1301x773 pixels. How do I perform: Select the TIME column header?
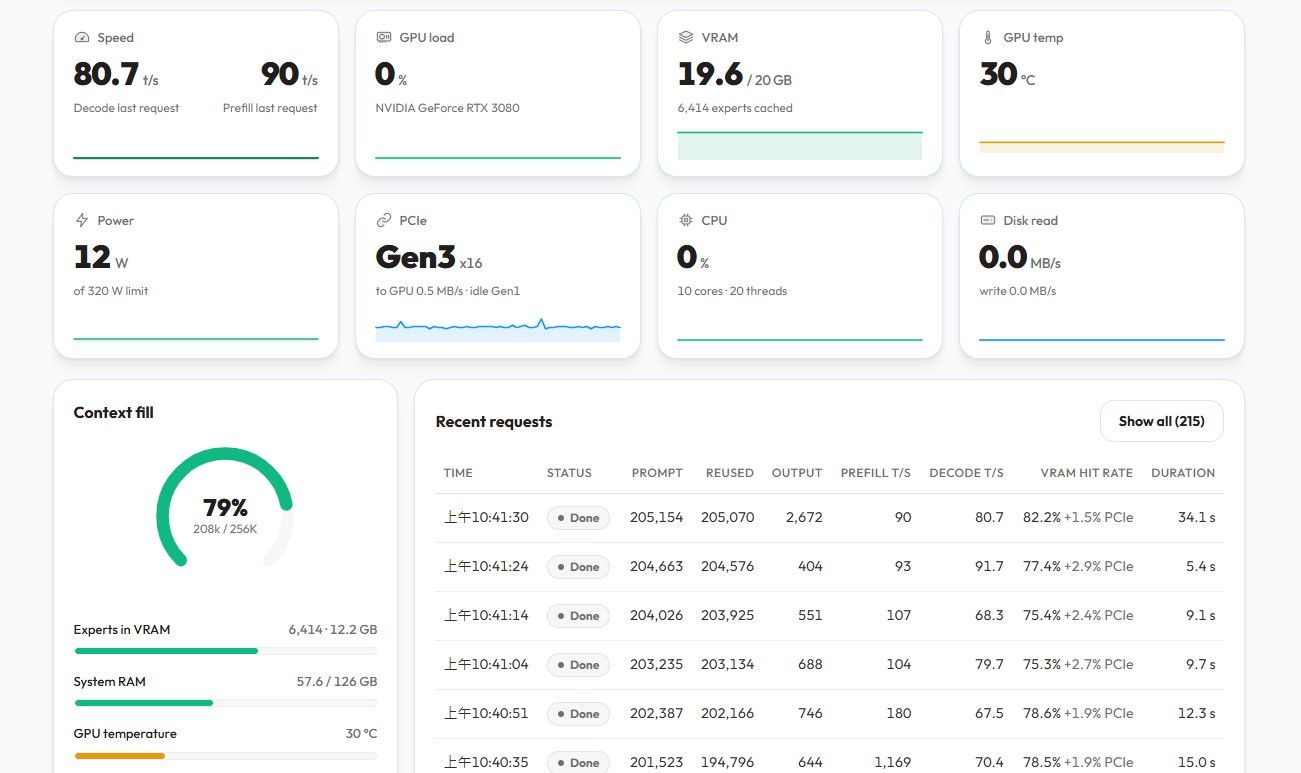tap(458, 473)
